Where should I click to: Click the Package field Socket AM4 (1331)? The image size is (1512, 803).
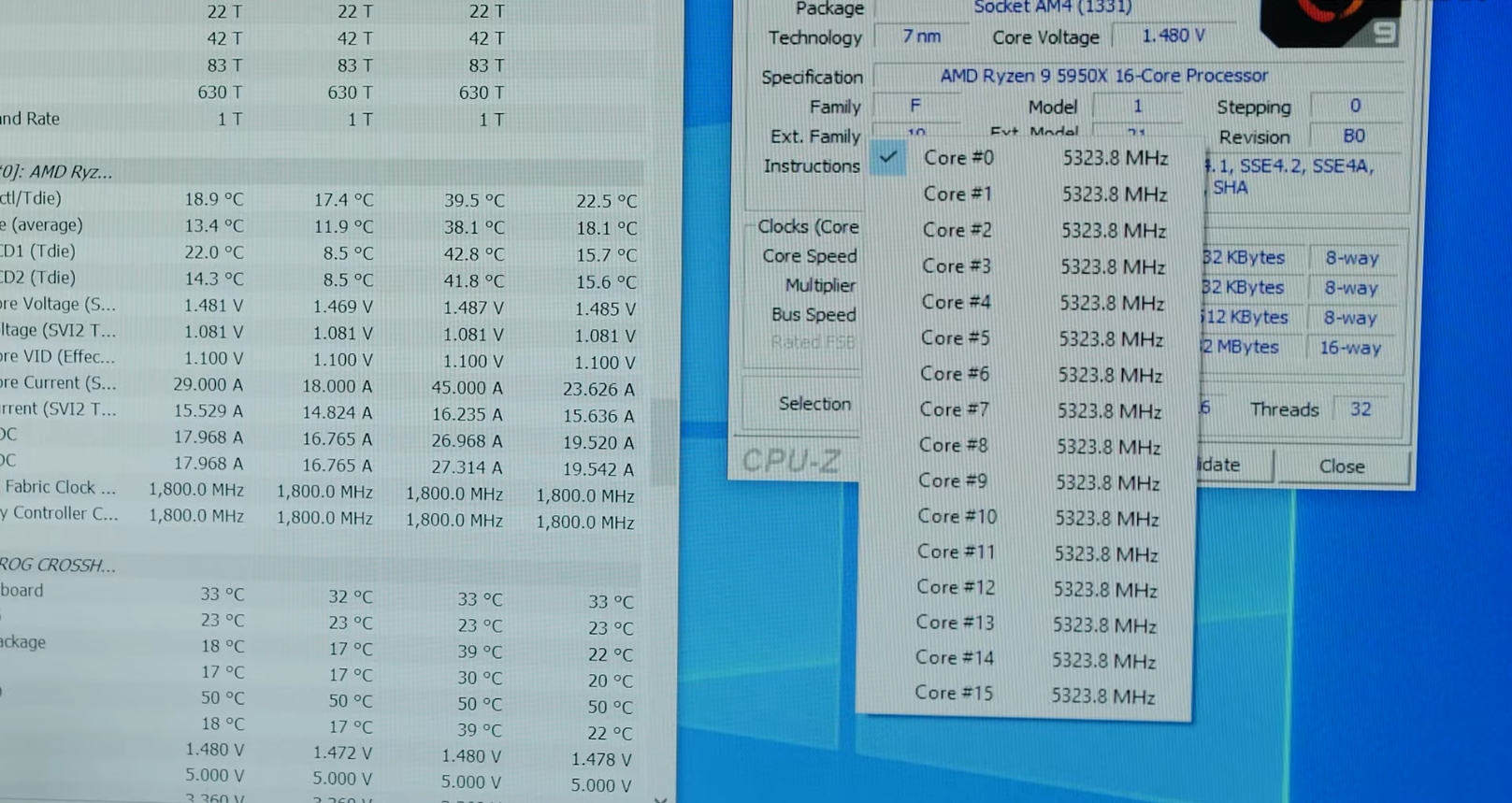pyautogui.click(x=1053, y=7)
